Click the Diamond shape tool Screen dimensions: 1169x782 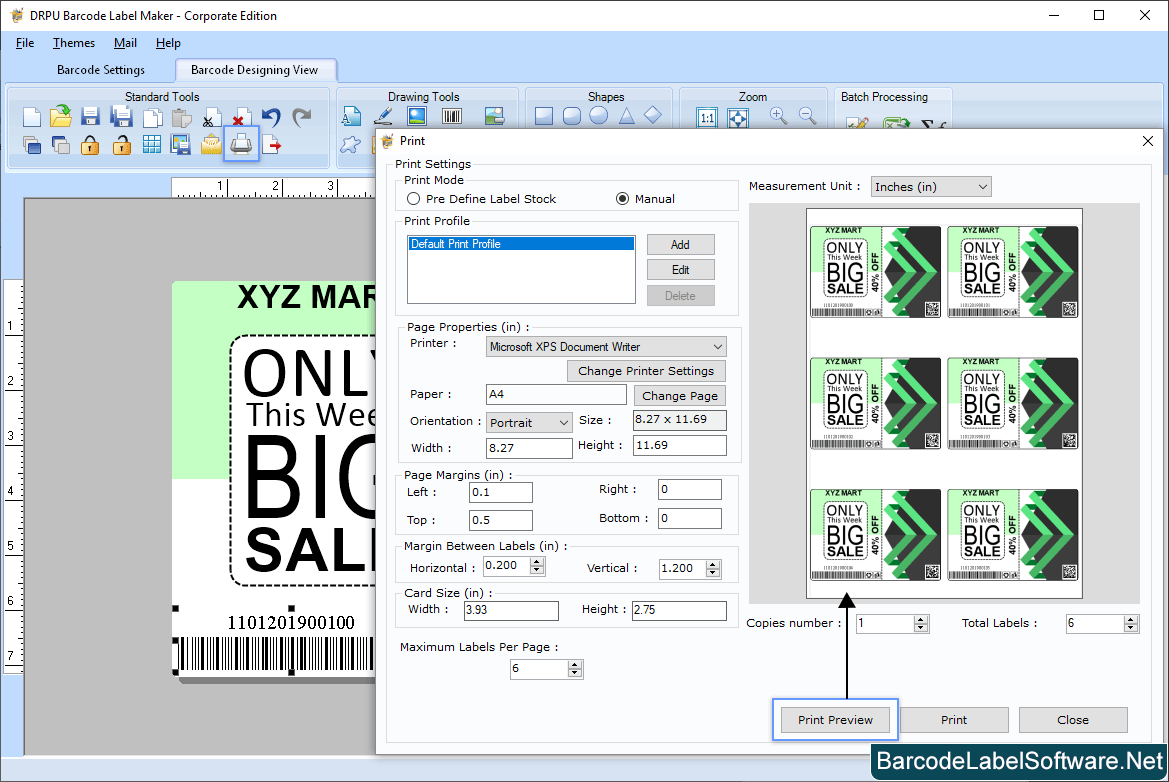pos(652,116)
